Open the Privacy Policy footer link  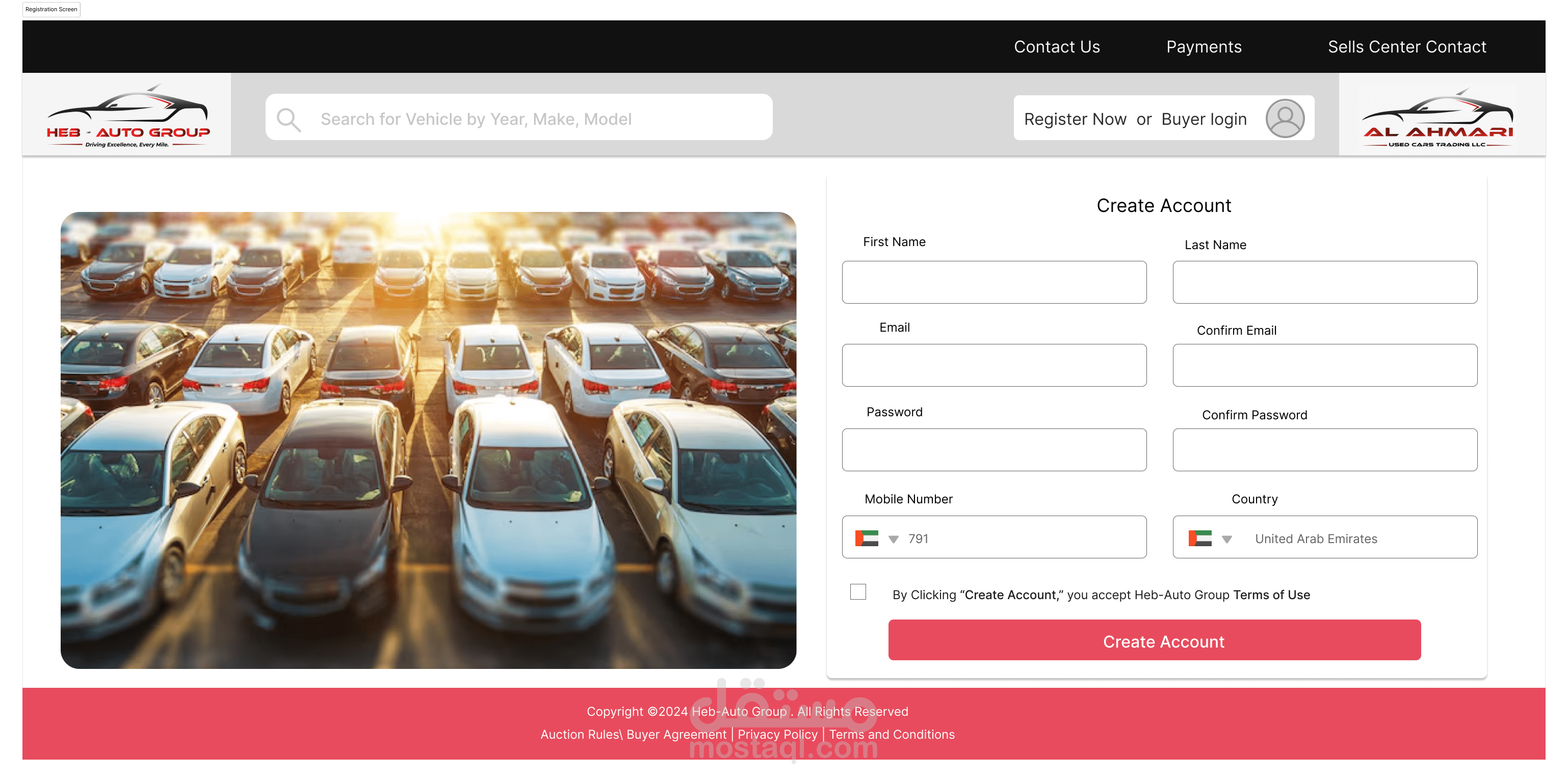click(777, 734)
